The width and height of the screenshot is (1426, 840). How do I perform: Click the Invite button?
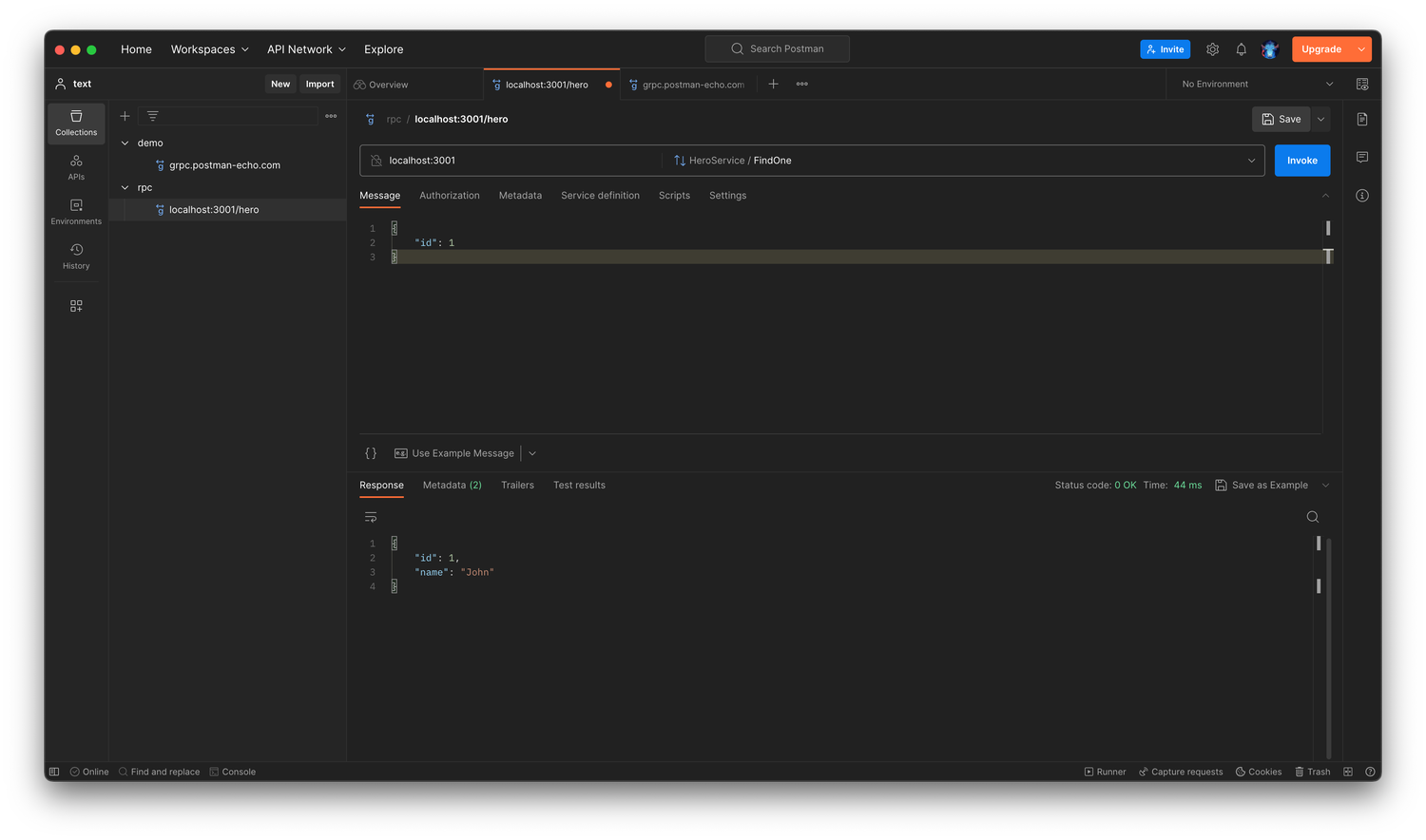(x=1165, y=49)
